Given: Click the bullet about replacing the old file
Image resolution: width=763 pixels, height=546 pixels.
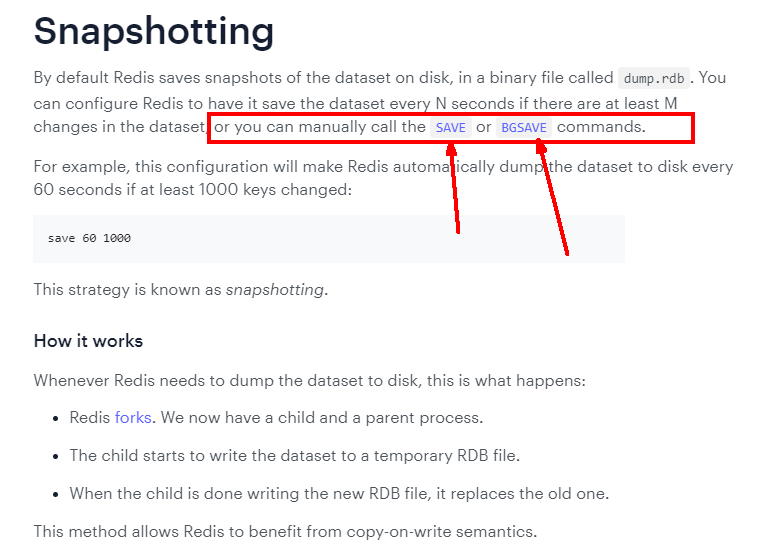Looking at the screenshot, I should (339, 493).
